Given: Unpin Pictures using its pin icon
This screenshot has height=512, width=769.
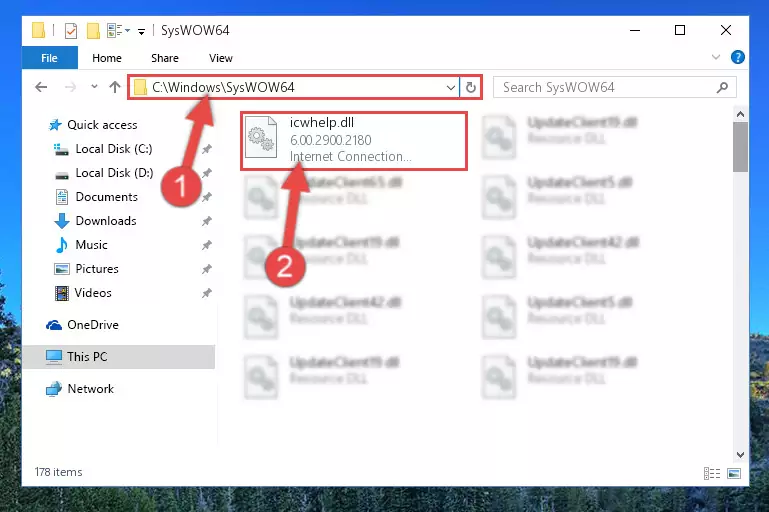Looking at the screenshot, I should [x=206, y=269].
